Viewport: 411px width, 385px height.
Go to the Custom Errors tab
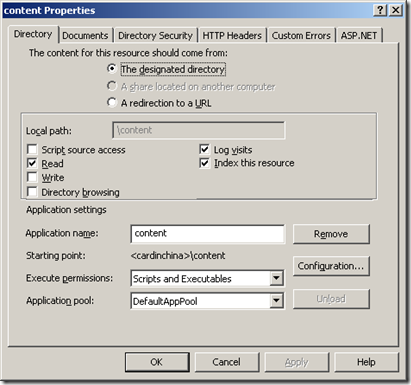(301, 35)
